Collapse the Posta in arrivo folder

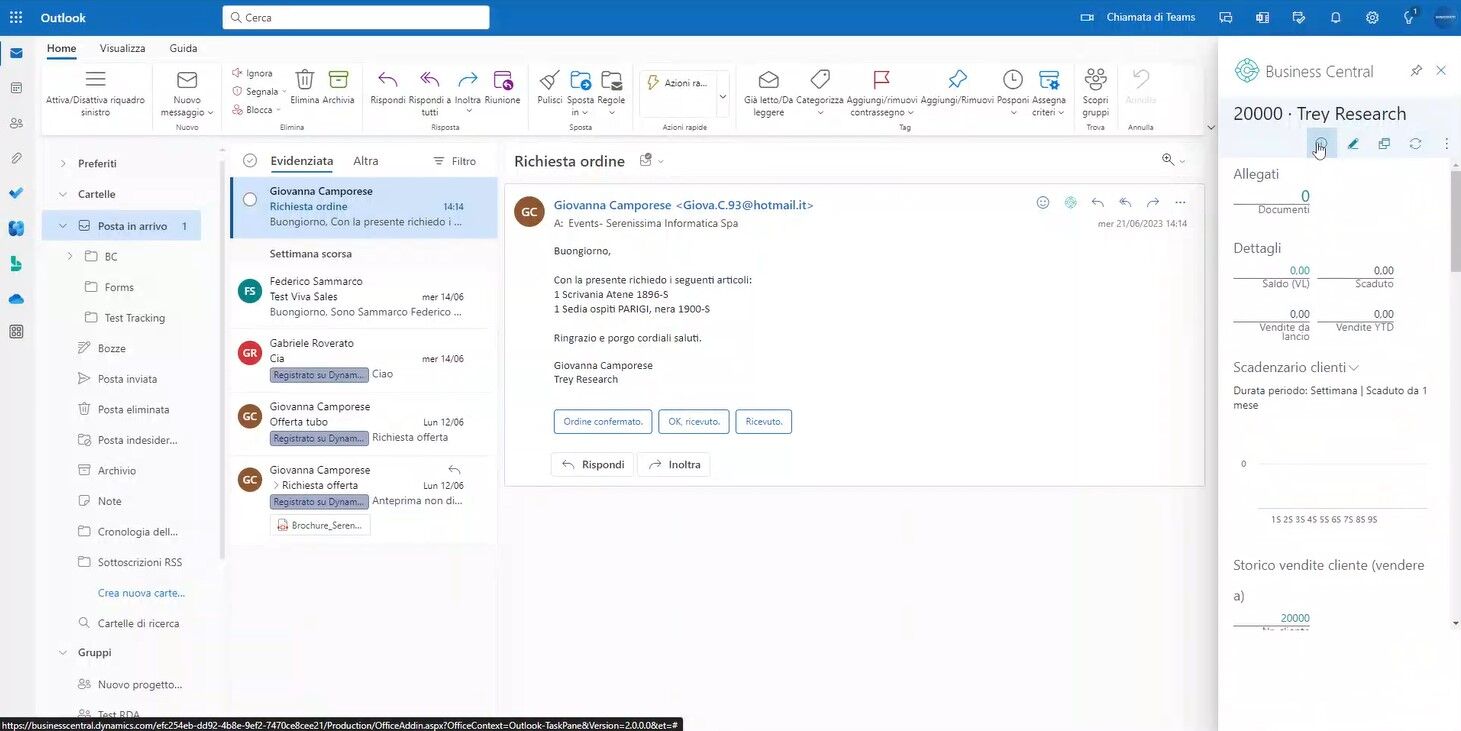[62, 225]
